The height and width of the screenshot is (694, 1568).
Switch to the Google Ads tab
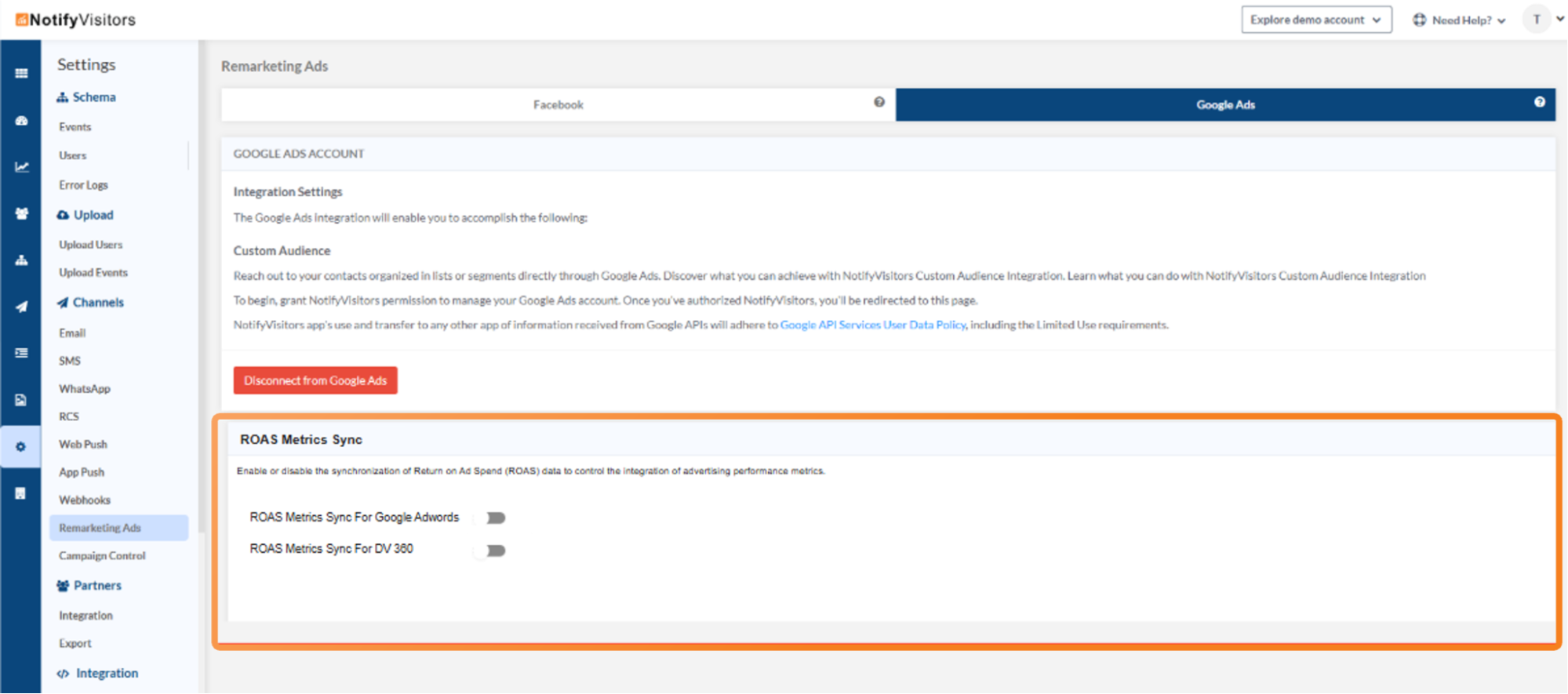(x=1225, y=104)
